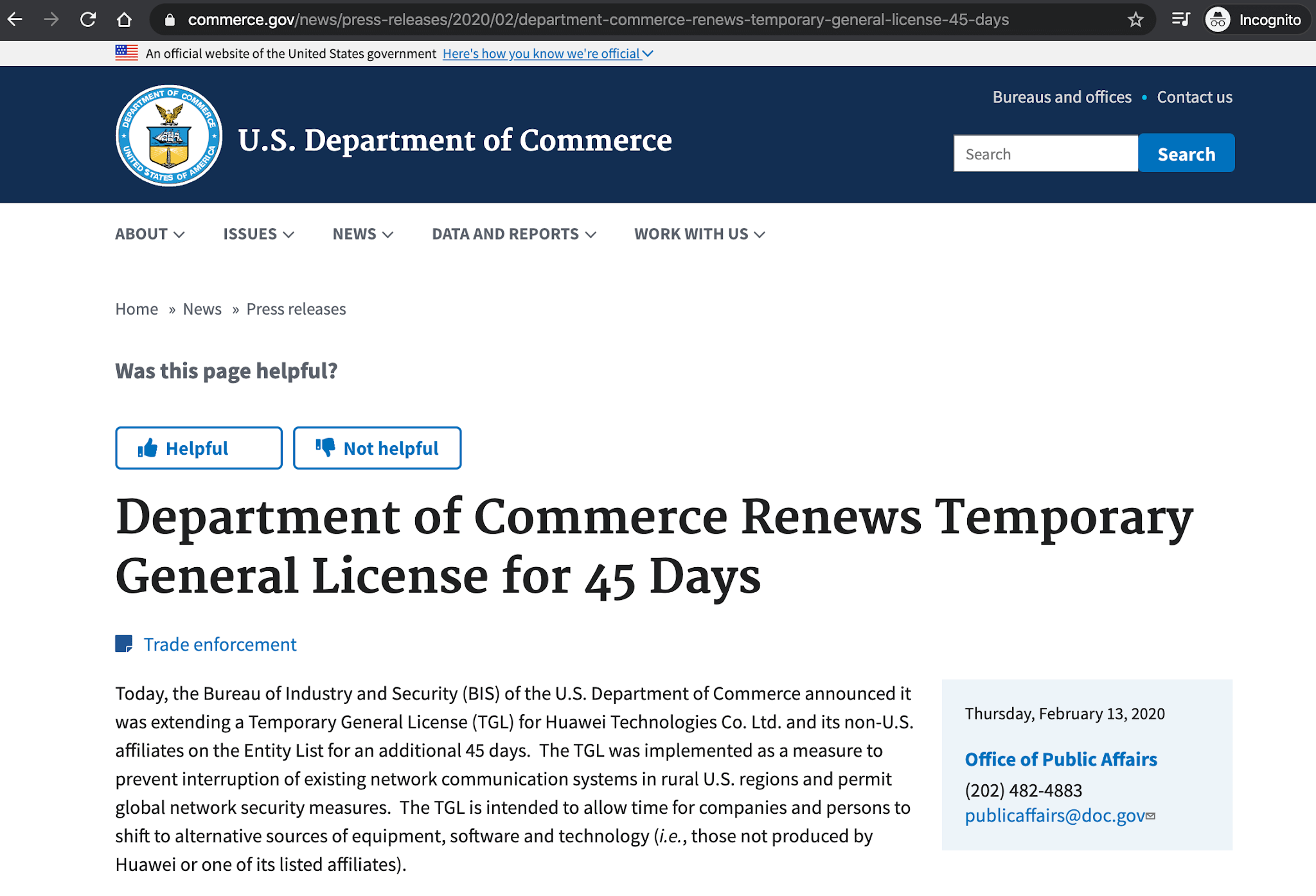Expand "Here's how you know we're official"

coord(547,54)
